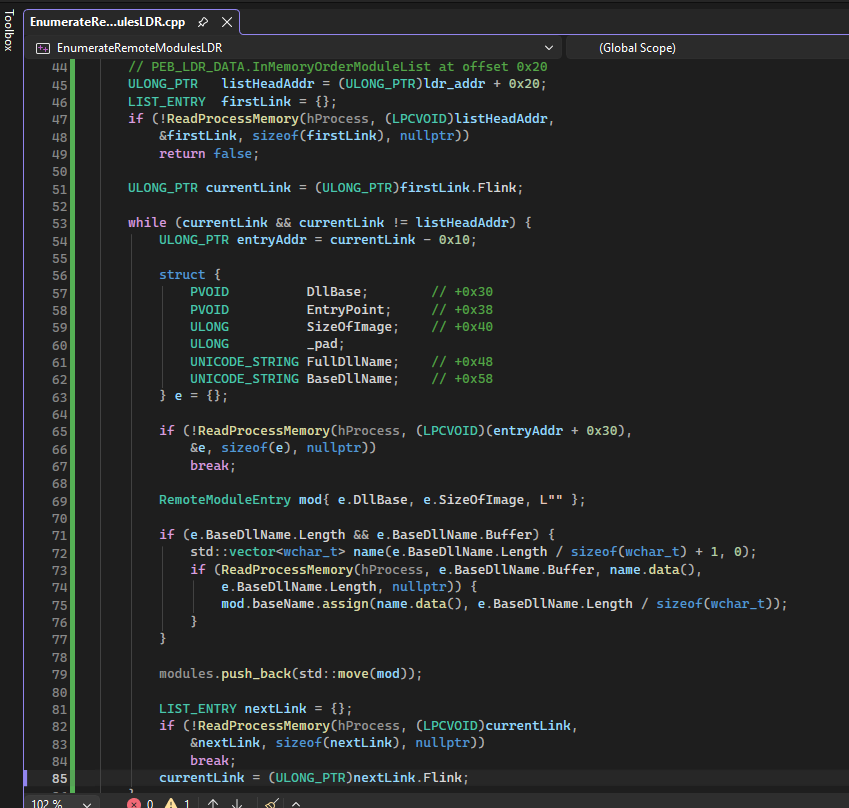Click 'FullDllName;' struct member on line 61
849x808 pixels.
(352, 361)
